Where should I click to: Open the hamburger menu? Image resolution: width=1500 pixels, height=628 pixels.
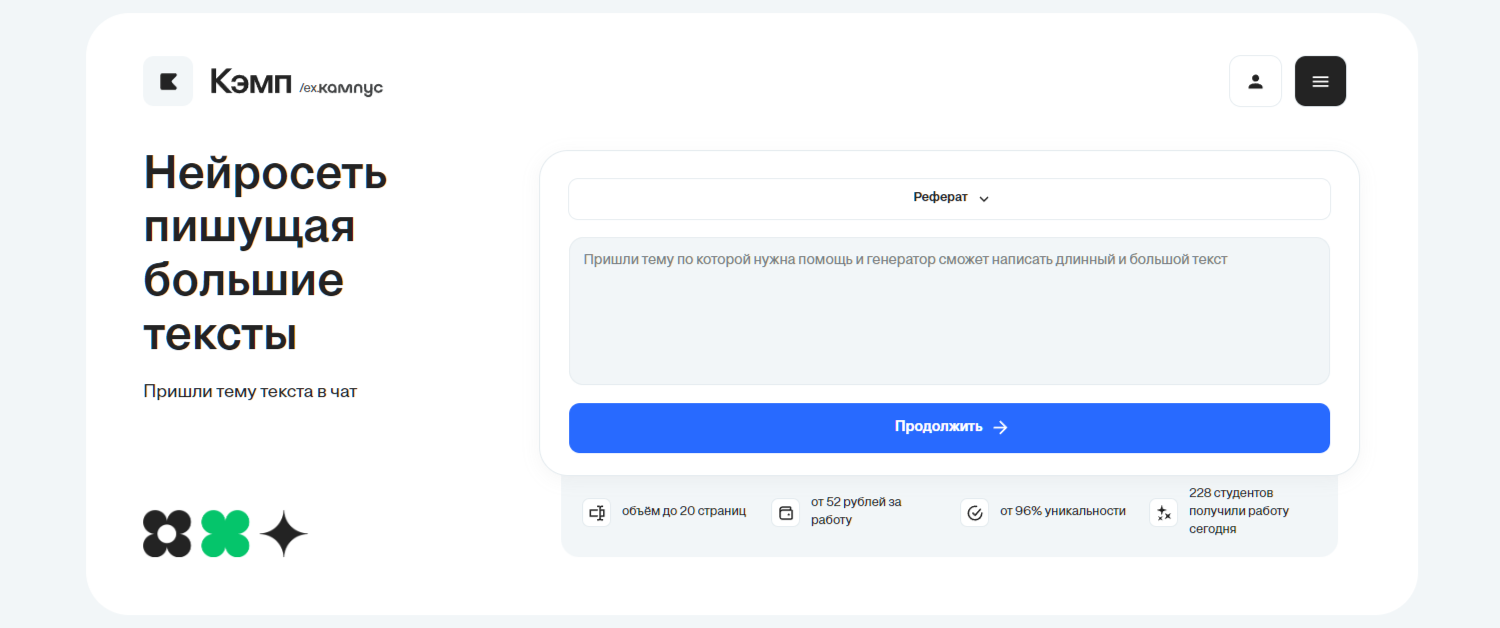(1320, 81)
